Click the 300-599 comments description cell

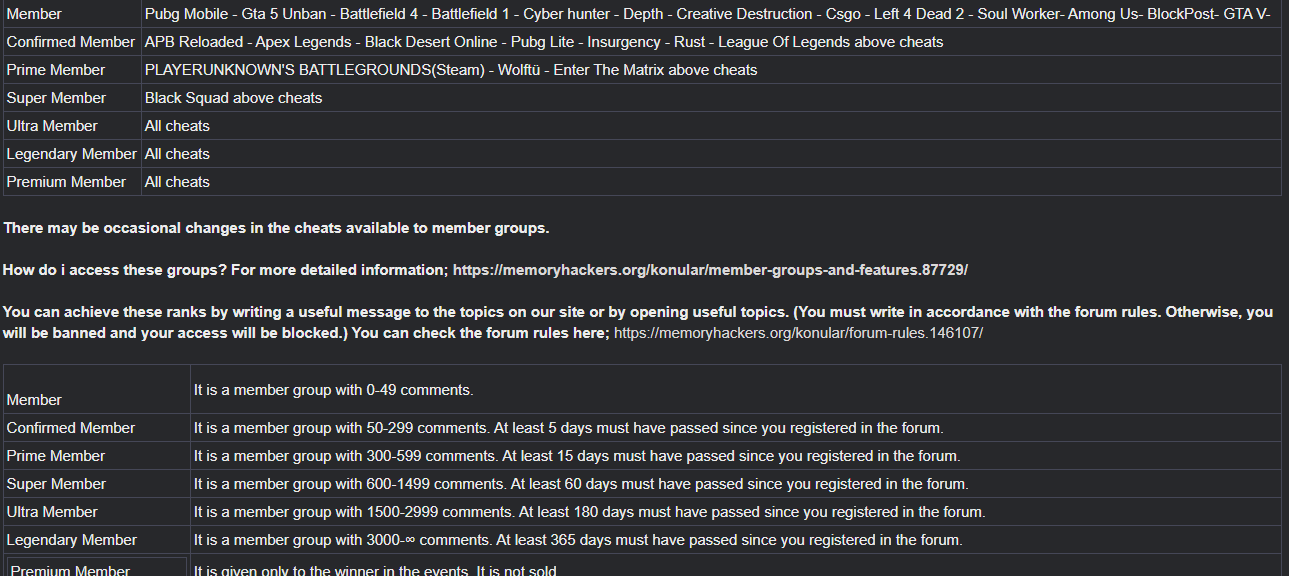736,456
